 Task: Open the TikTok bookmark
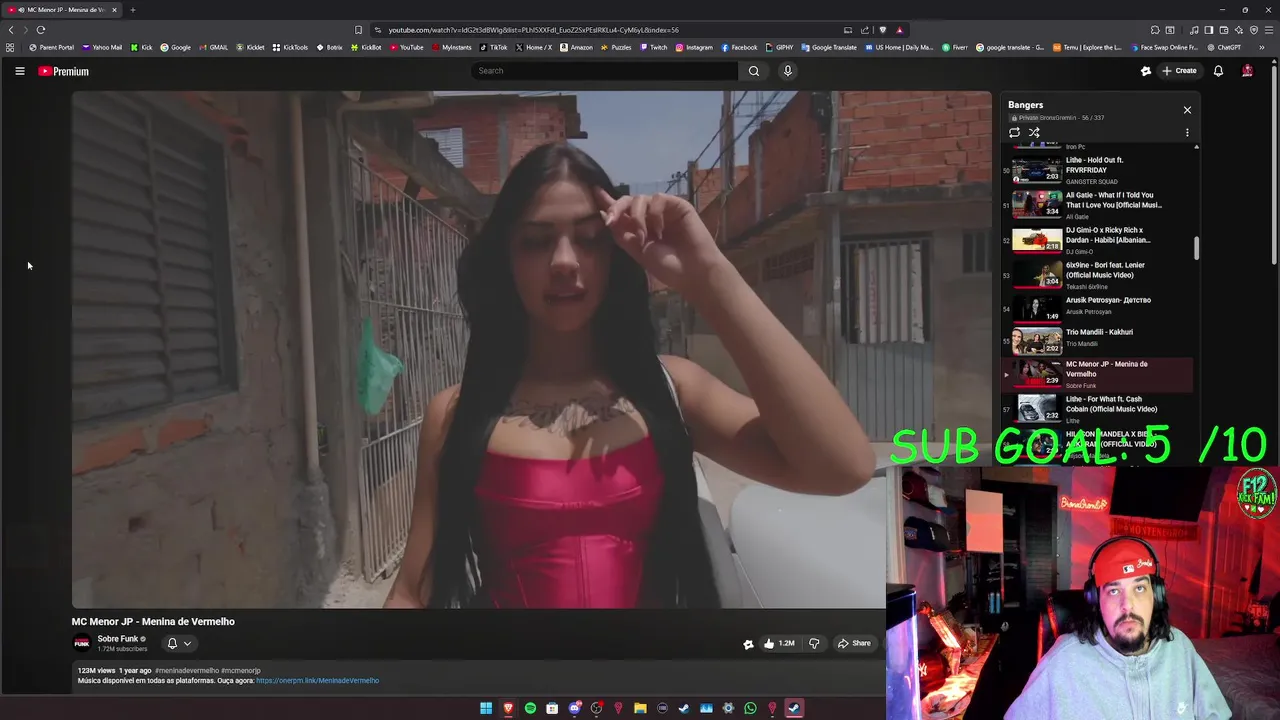click(493, 47)
